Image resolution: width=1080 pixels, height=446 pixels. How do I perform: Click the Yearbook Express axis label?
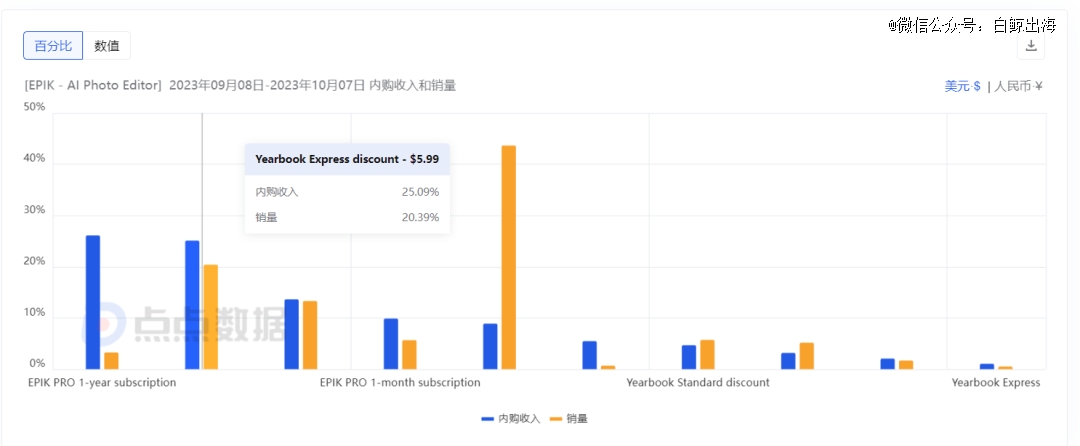pyautogui.click(x=996, y=382)
